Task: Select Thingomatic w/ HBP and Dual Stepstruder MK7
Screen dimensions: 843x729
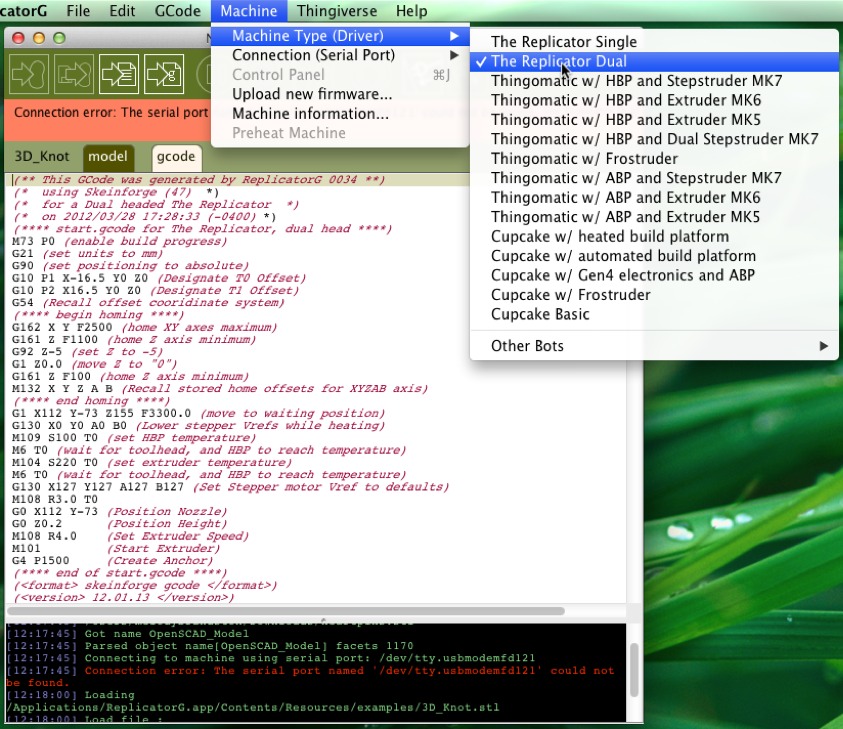Action: click(x=654, y=139)
